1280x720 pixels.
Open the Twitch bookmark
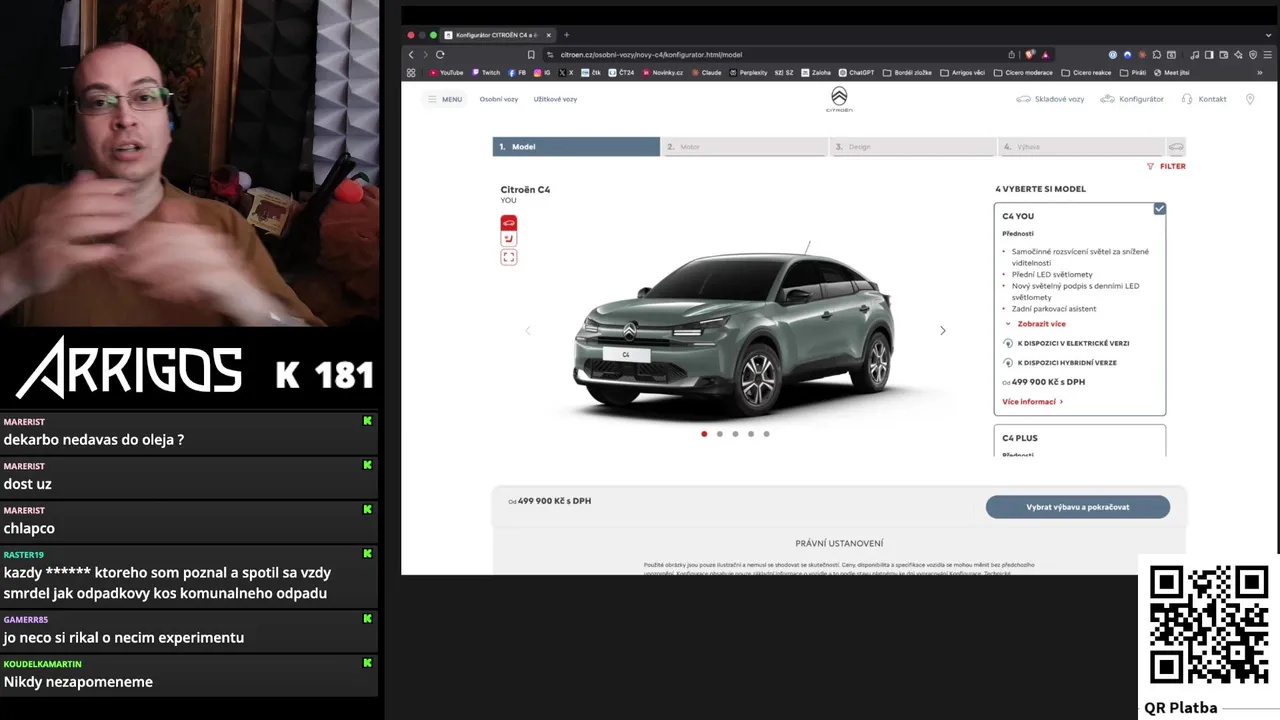tap(485, 72)
